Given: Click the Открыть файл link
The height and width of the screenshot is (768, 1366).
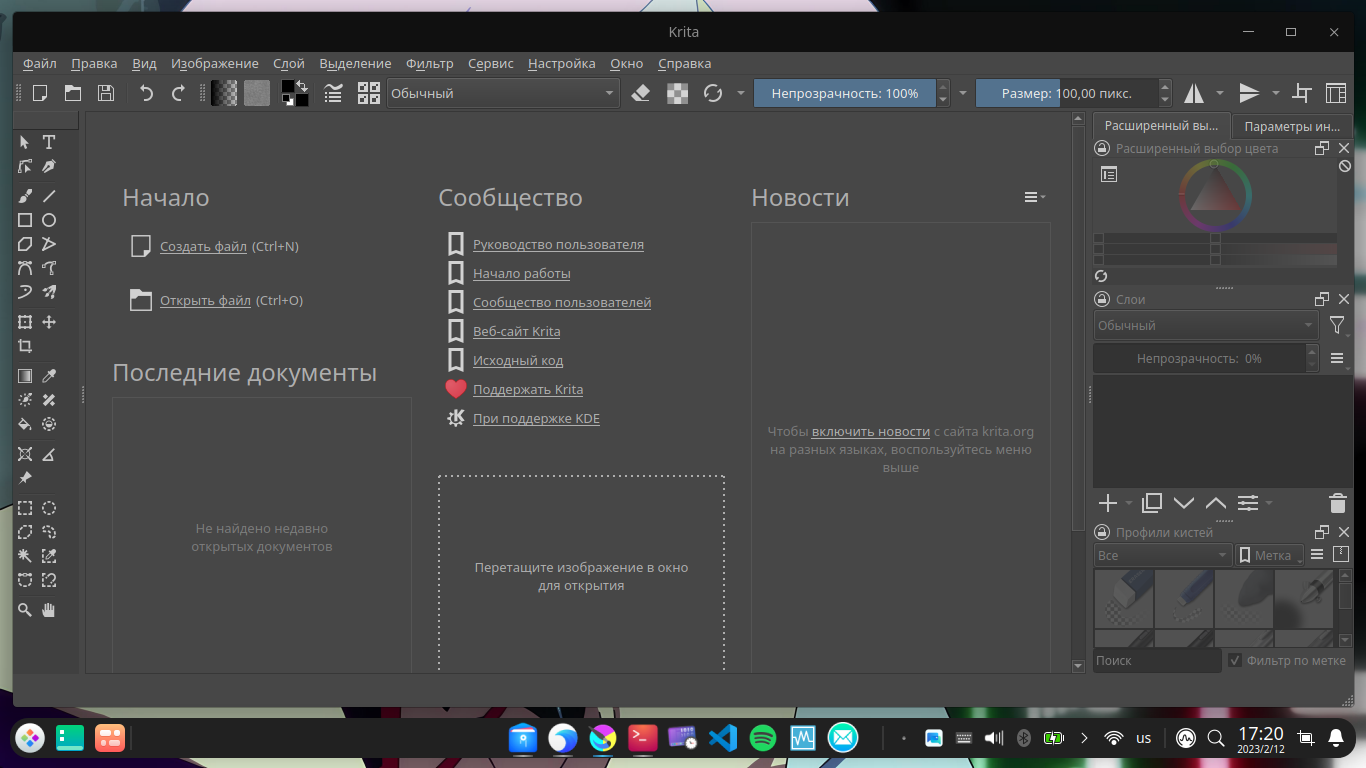Looking at the screenshot, I should coord(205,300).
